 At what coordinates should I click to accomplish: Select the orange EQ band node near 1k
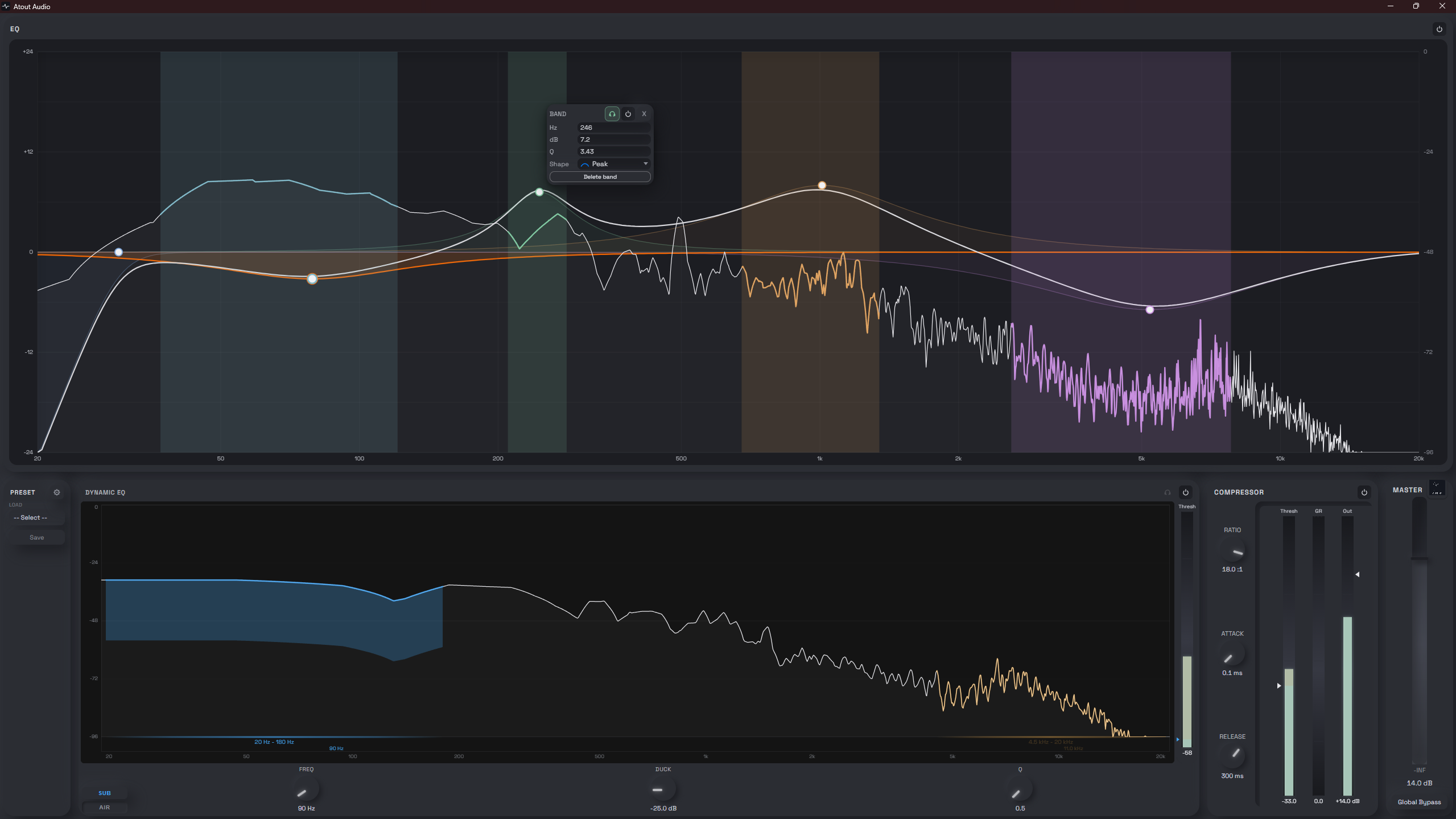(822, 186)
